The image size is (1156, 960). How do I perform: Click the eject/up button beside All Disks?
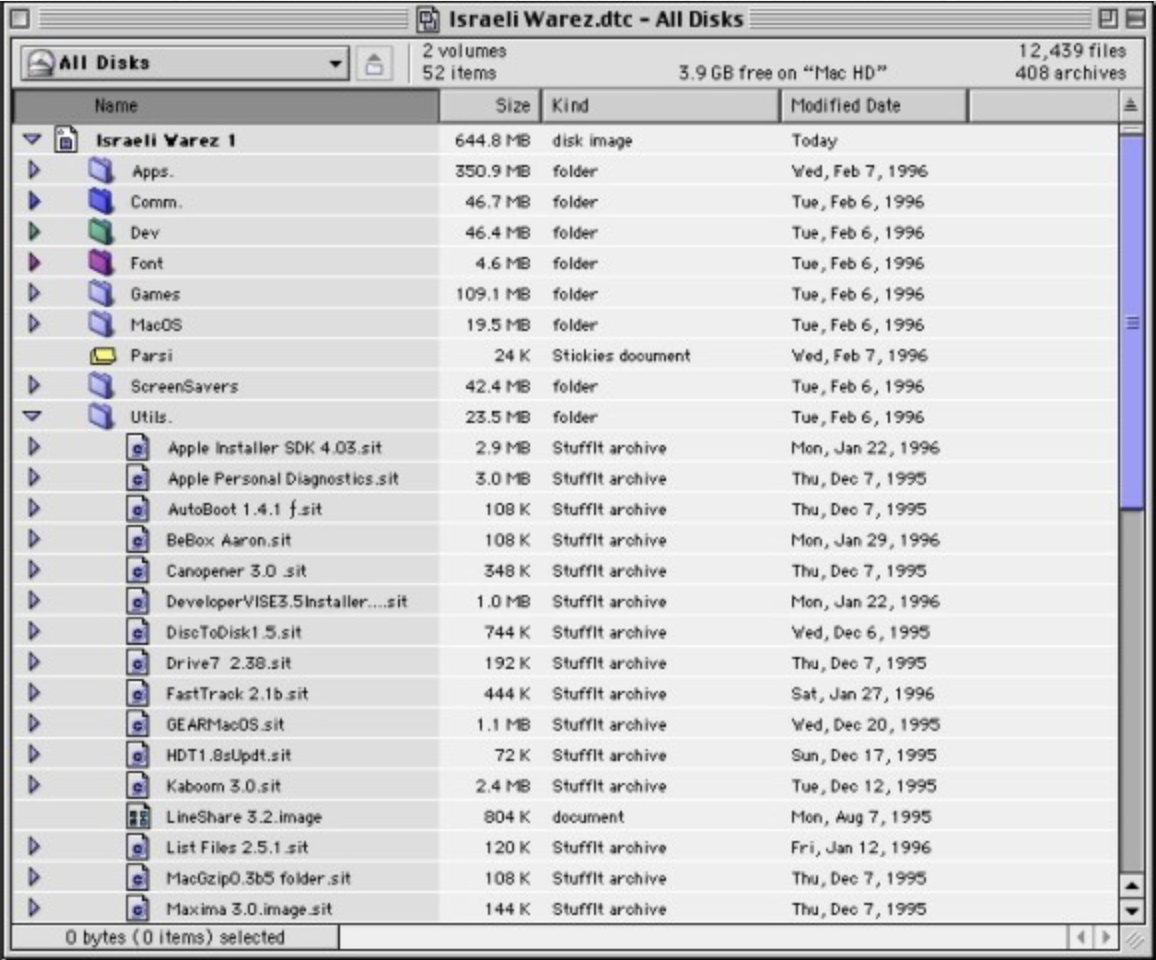[x=375, y=63]
